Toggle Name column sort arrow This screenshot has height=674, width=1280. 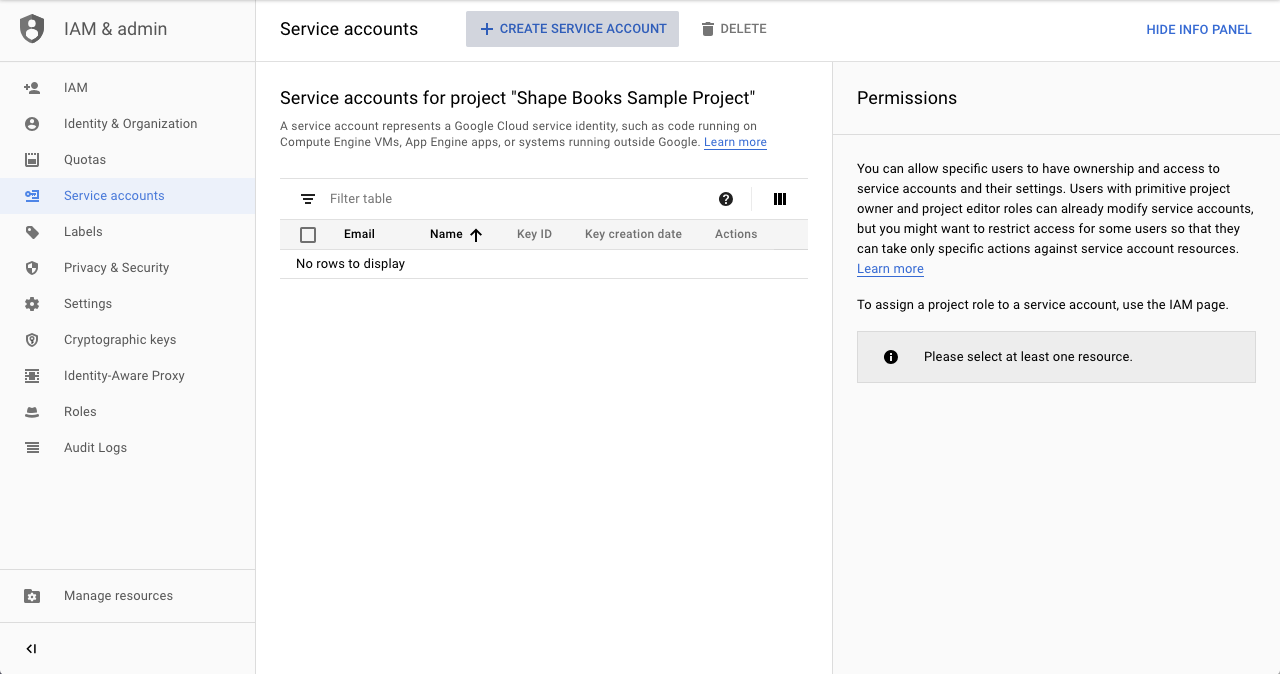pos(476,235)
